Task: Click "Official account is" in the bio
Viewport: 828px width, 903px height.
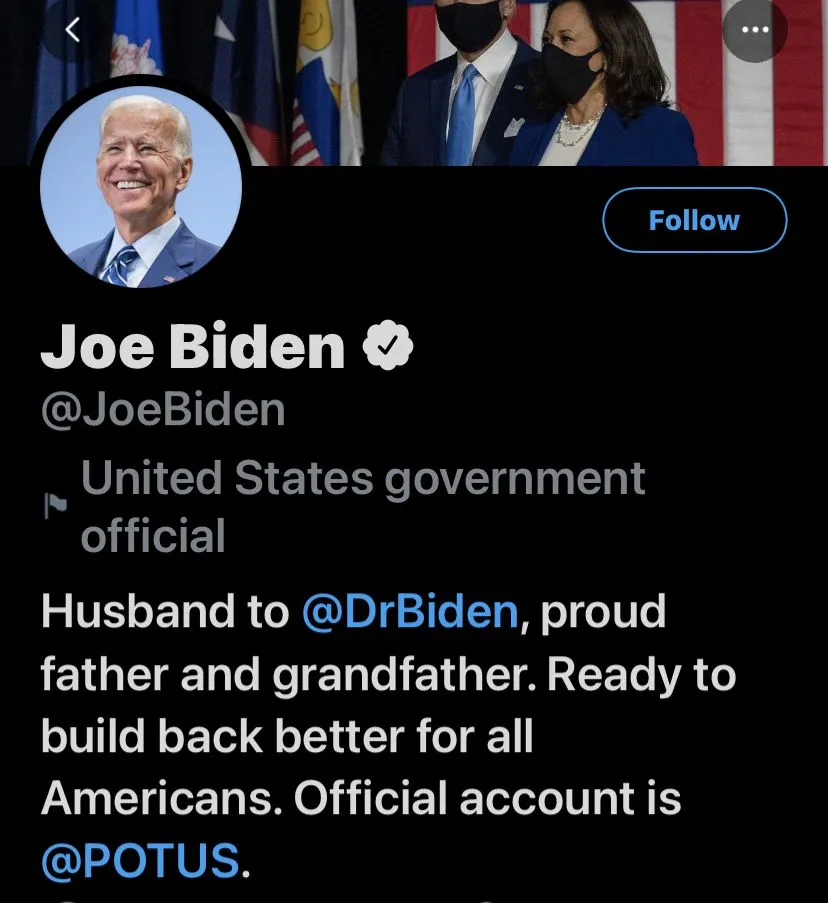Action: pyautogui.click(x=487, y=799)
